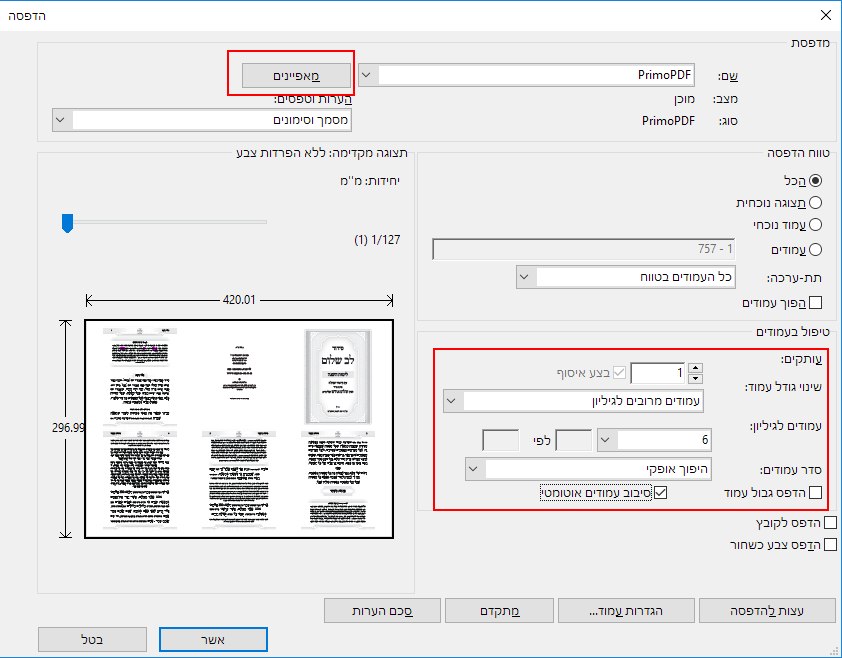Close the הדפסה dialog window
The image size is (842, 658).
826,15
